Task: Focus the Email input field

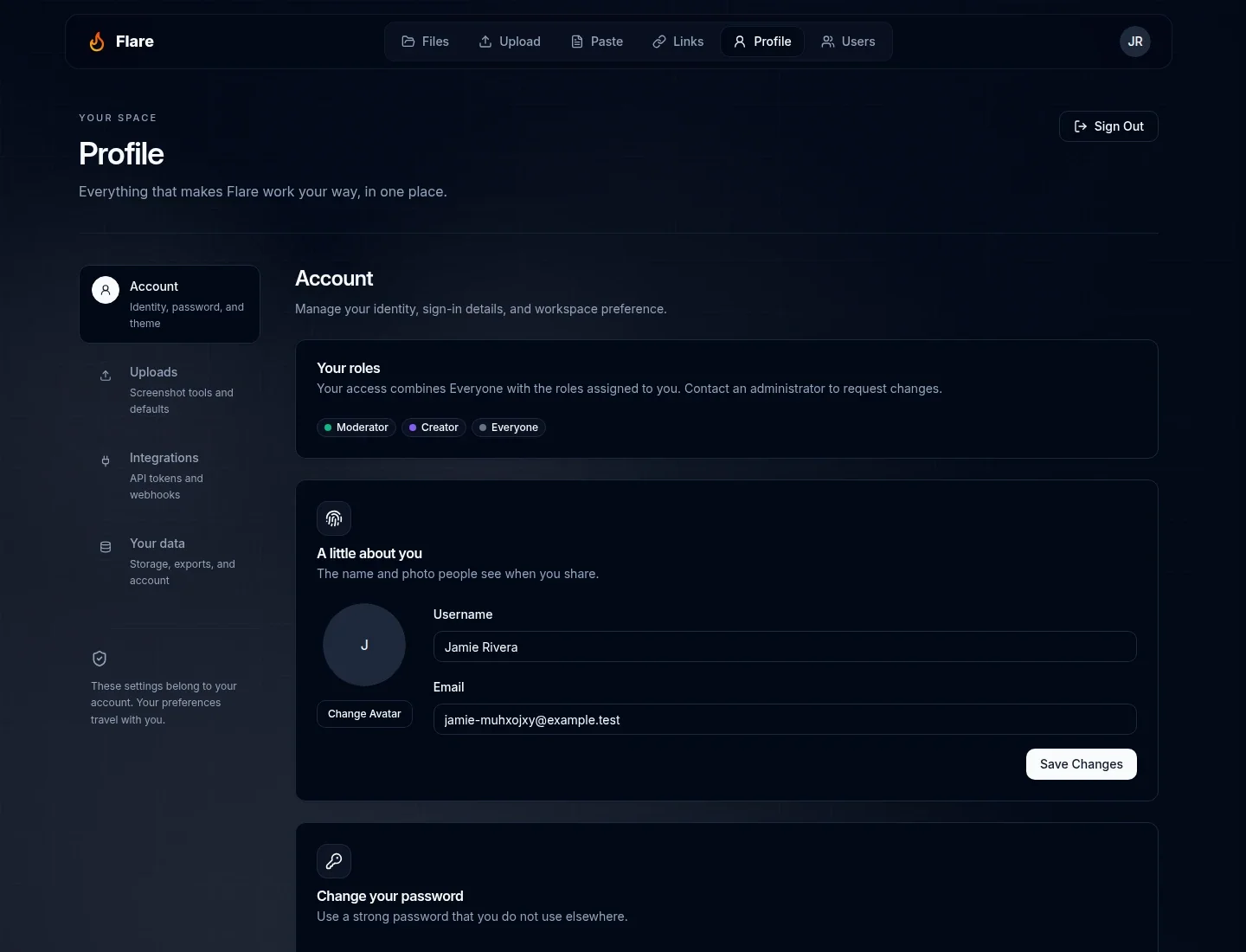Action: [x=785, y=719]
